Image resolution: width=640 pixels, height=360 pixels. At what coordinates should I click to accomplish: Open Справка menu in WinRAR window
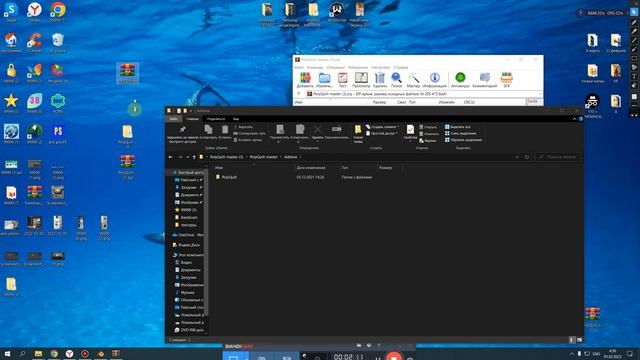401,67
